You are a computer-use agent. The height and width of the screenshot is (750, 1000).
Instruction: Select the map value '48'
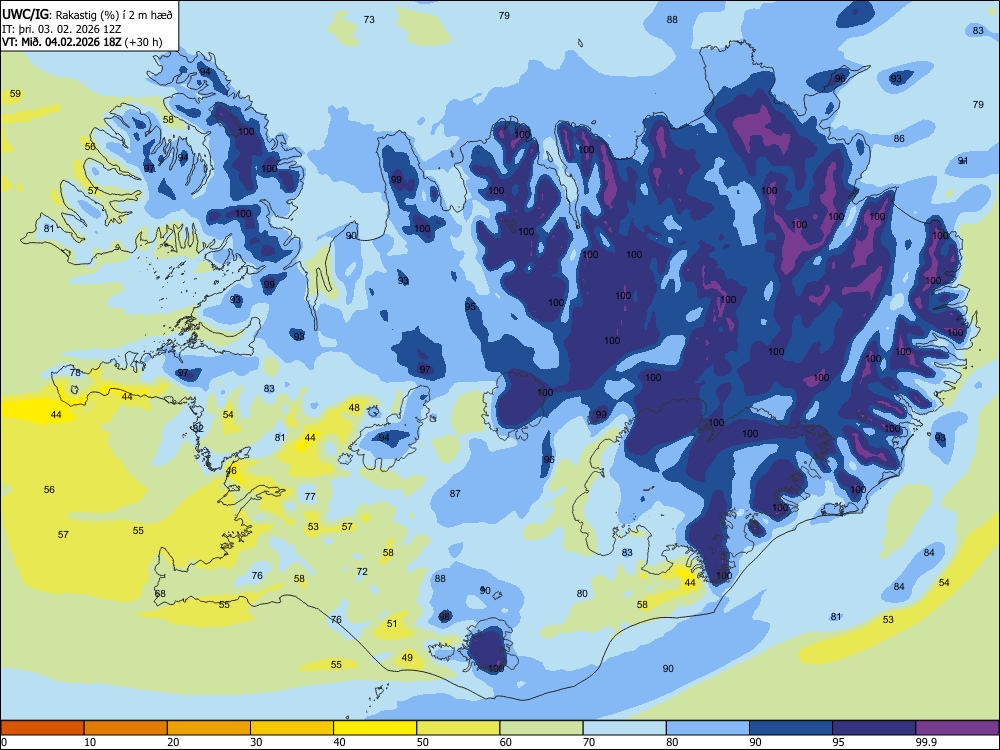coord(354,408)
